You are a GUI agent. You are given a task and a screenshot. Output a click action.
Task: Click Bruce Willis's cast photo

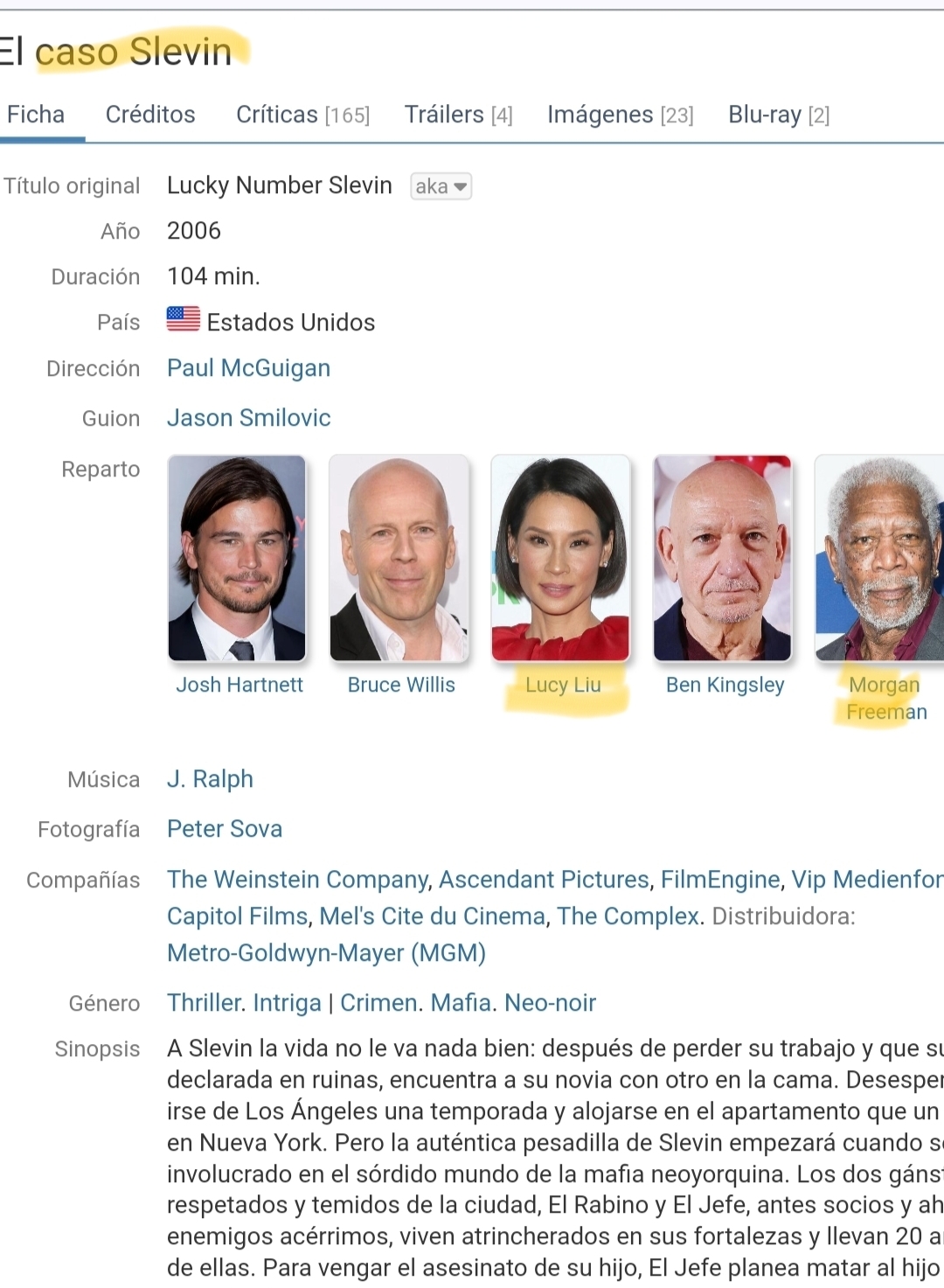399,558
